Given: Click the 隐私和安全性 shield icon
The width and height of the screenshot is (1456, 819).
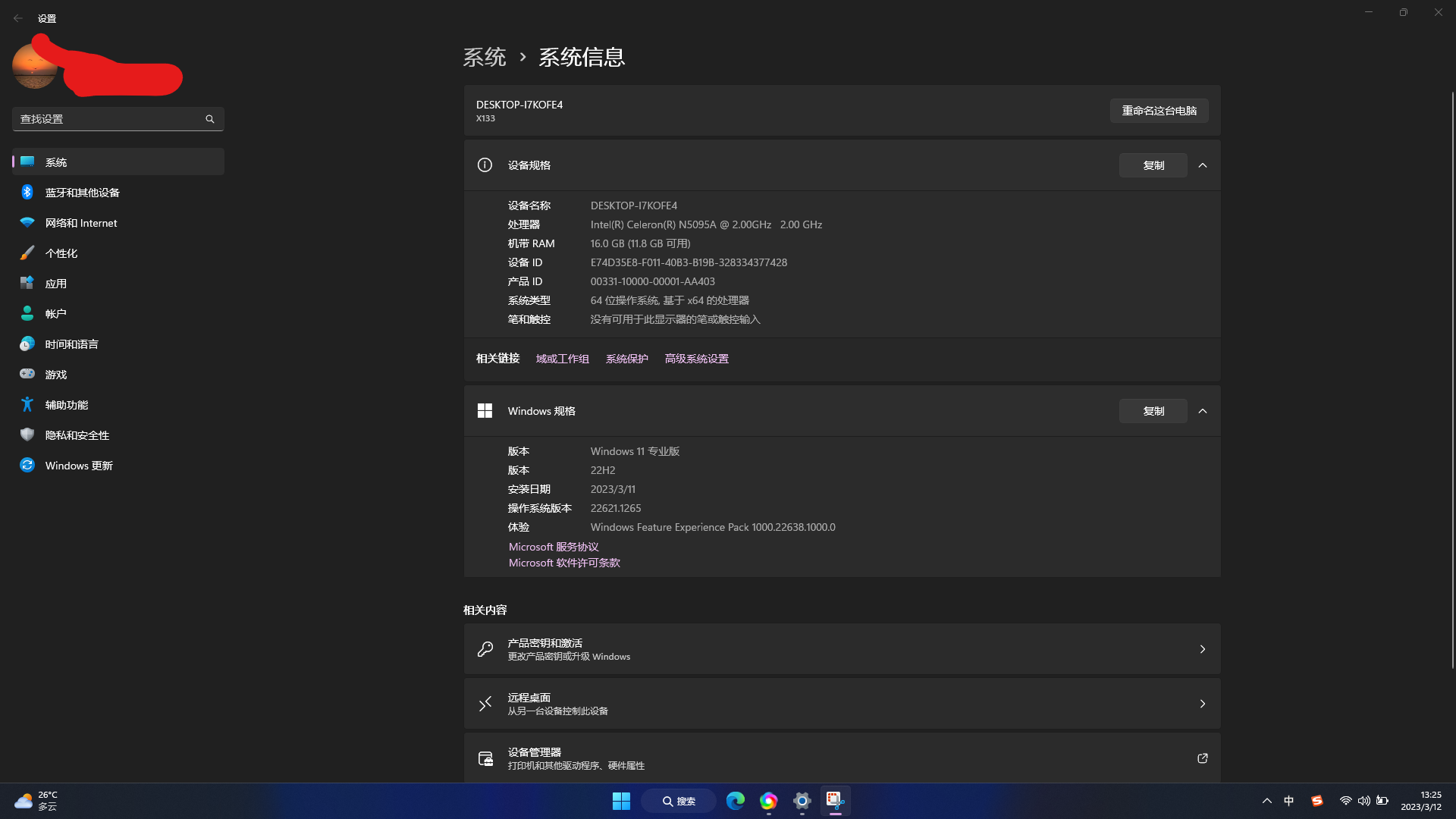Looking at the screenshot, I should click(27, 435).
